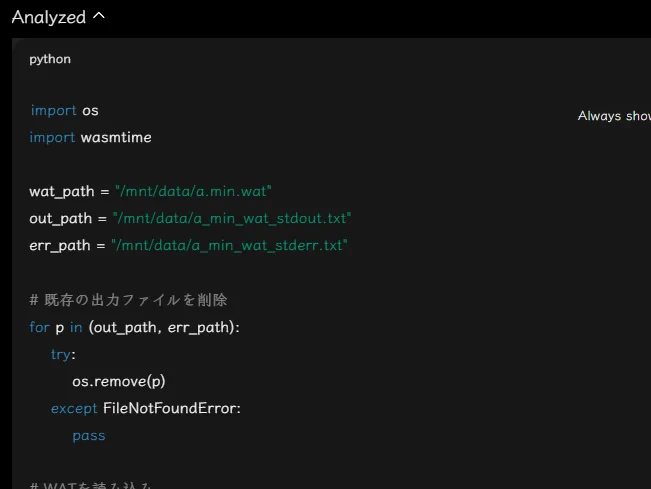Click the os.remove(p) call
The width and height of the screenshot is (651, 489).
coord(119,381)
